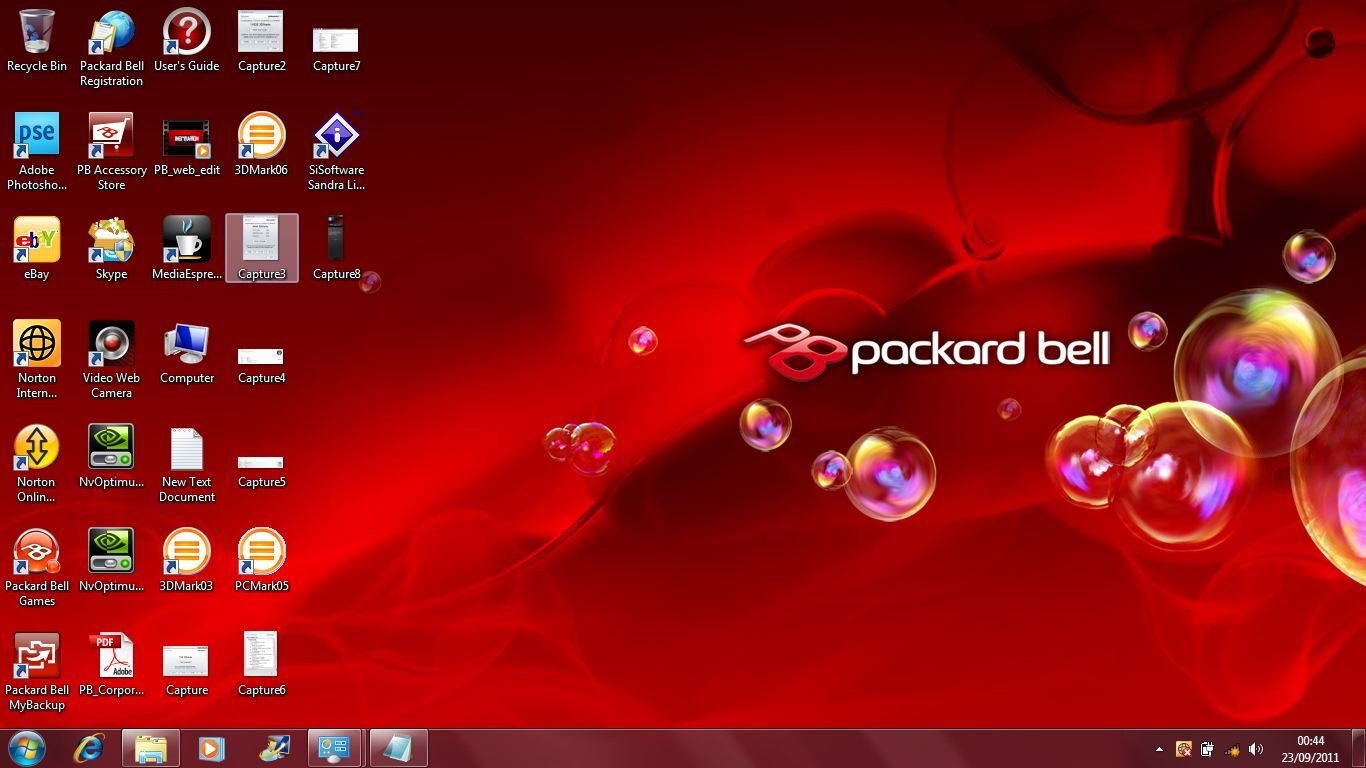Screen dimensions: 1366x768
Task: Open NvOptimus shortcut beside 3DMark03
Action: click(x=111, y=561)
